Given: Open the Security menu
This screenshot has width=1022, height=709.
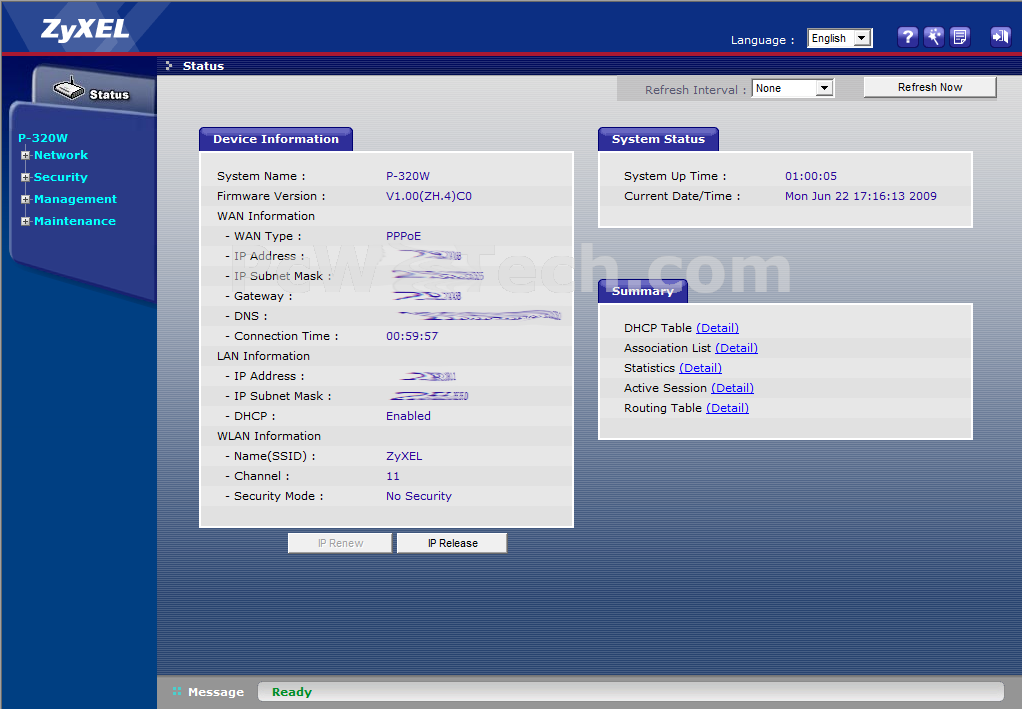Looking at the screenshot, I should point(61,177).
